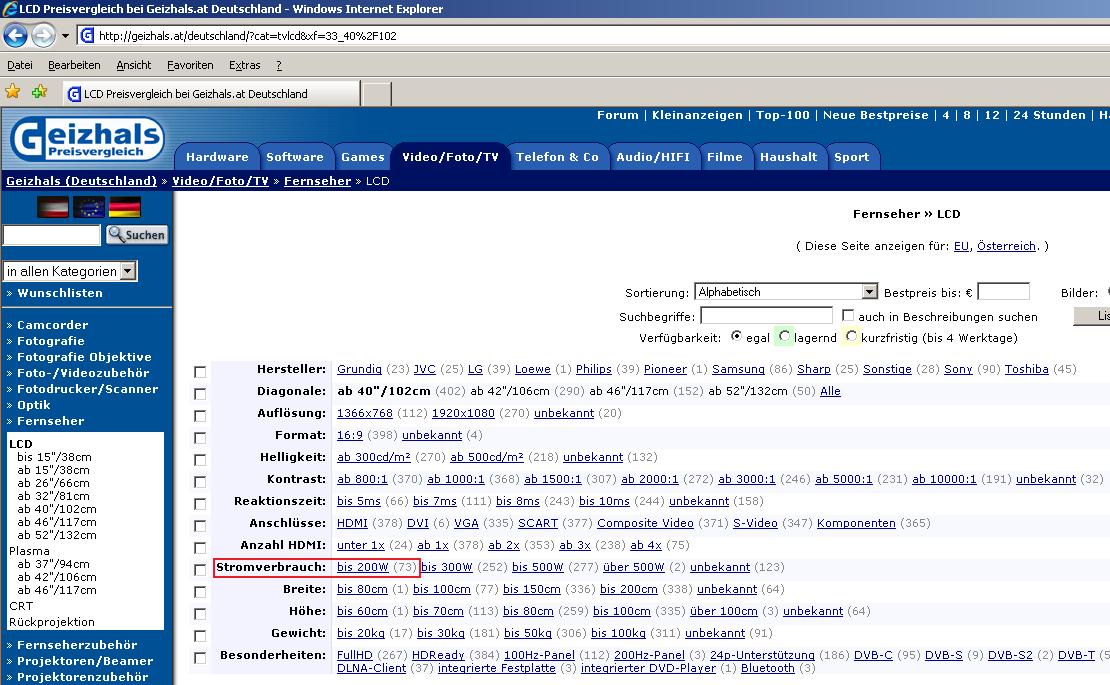Viewport: 1110px width, 685px height.
Task: Switch to the Haushalt tab
Action: 789,157
